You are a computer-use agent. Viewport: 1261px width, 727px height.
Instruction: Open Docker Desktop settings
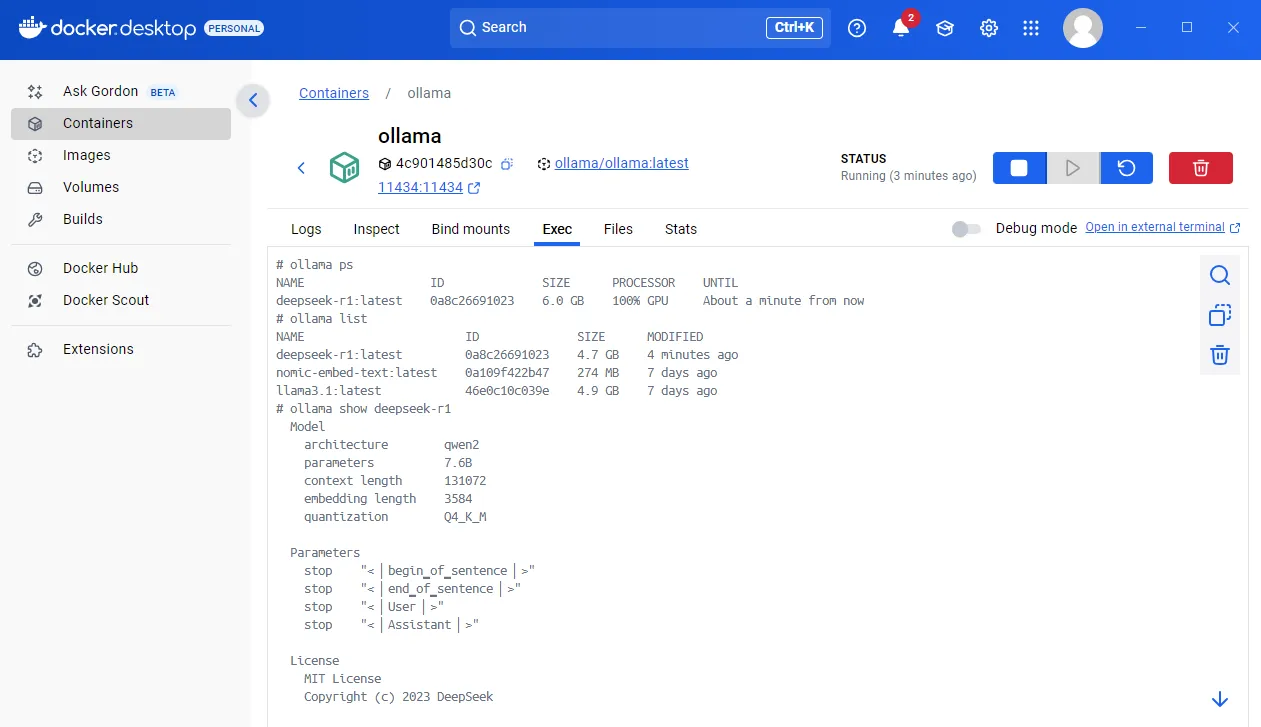pos(988,28)
